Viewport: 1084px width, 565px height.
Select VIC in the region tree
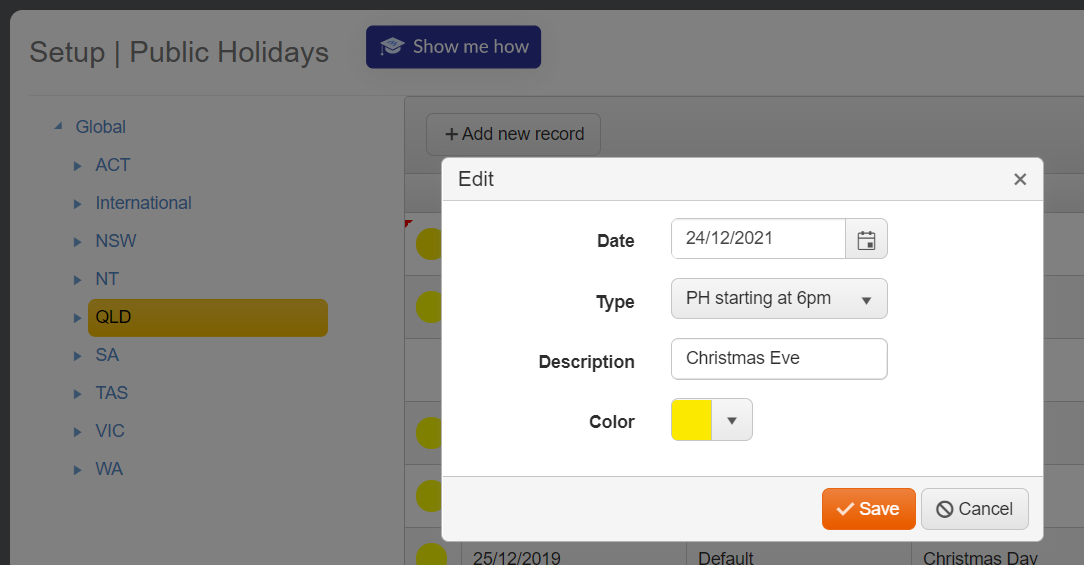click(110, 431)
